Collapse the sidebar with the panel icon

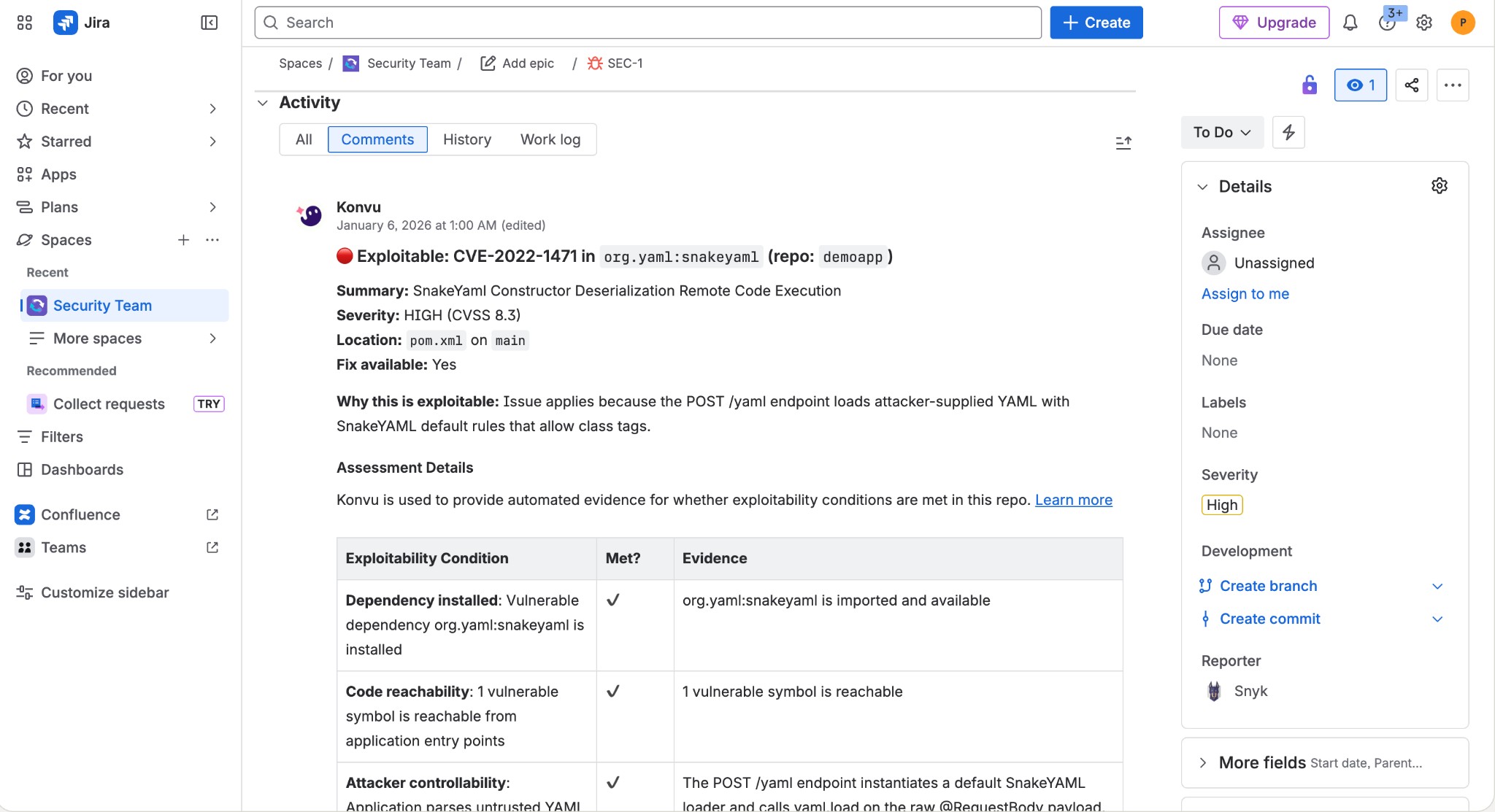(209, 23)
